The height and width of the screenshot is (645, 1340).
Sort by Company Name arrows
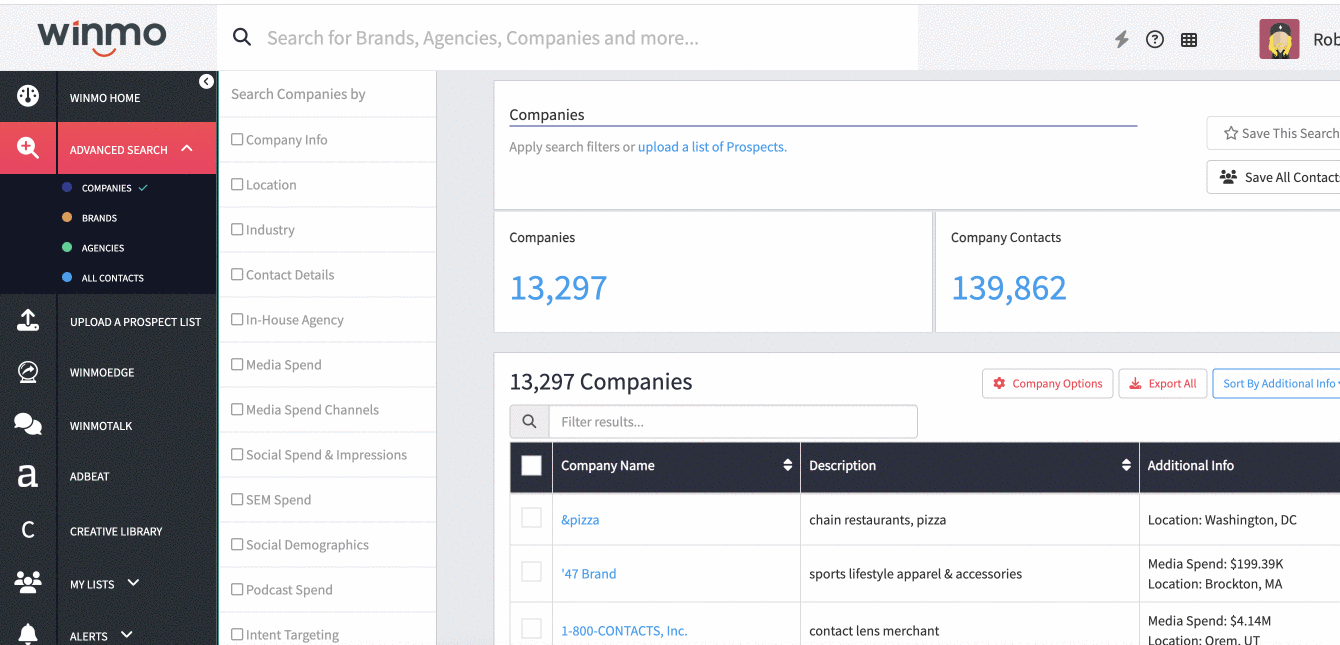788,465
